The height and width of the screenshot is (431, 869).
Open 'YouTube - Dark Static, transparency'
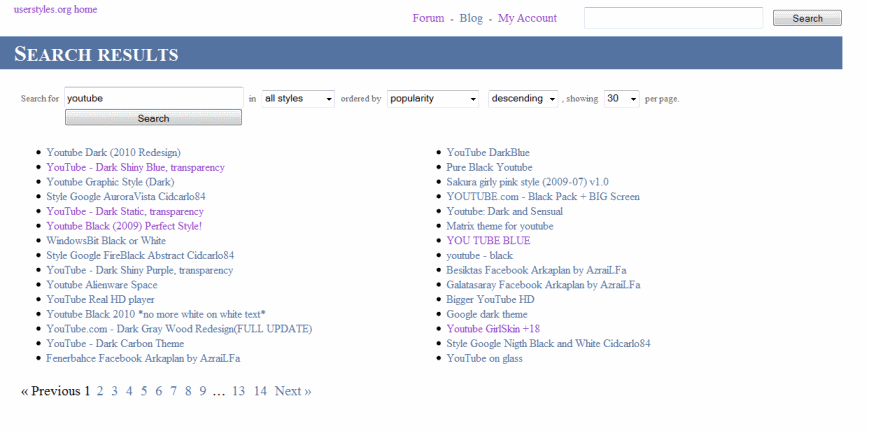pyautogui.click(x=125, y=212)
